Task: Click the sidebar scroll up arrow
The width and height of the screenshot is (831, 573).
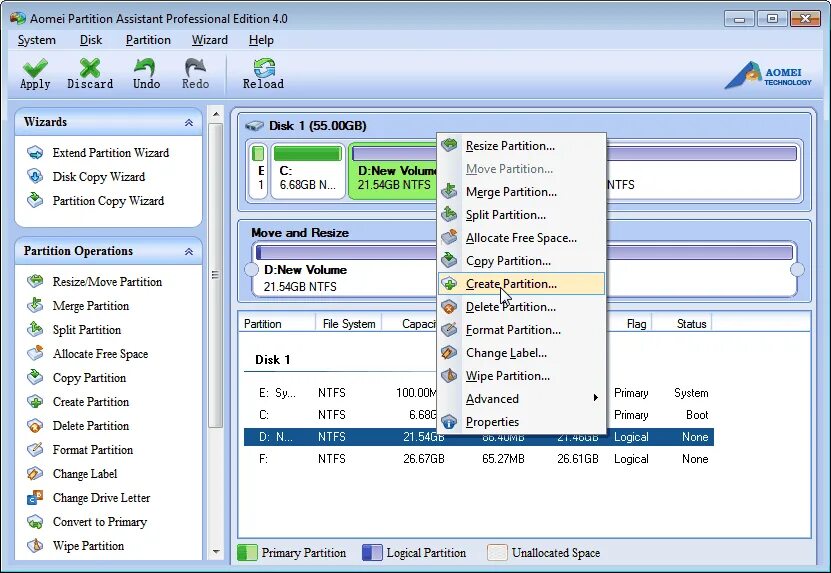Action: pos(216,114)
